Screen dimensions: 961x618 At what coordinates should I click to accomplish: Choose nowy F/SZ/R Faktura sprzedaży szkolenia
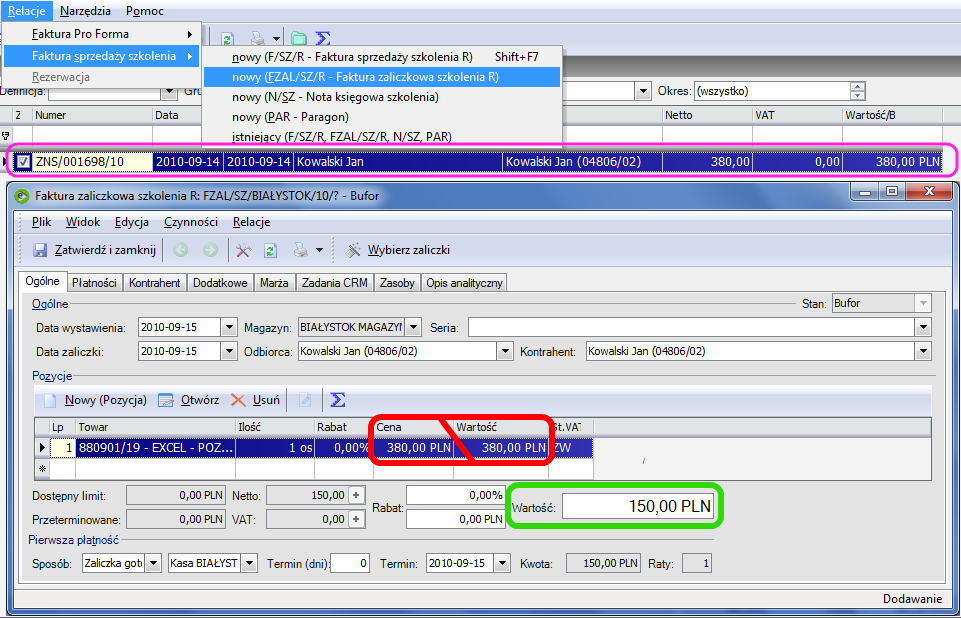click(382, 57)
